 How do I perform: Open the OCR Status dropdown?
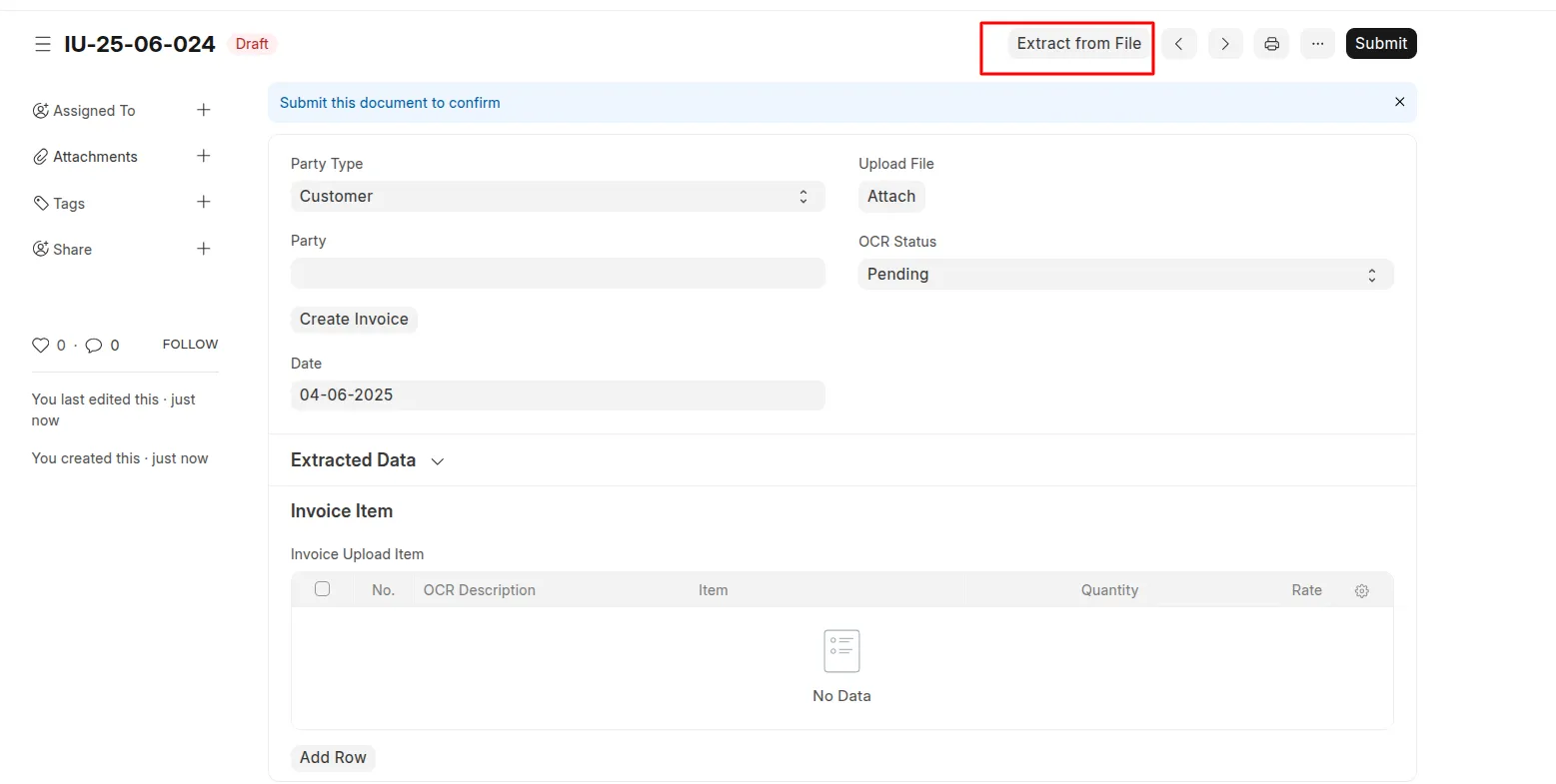coord(1124,275)
